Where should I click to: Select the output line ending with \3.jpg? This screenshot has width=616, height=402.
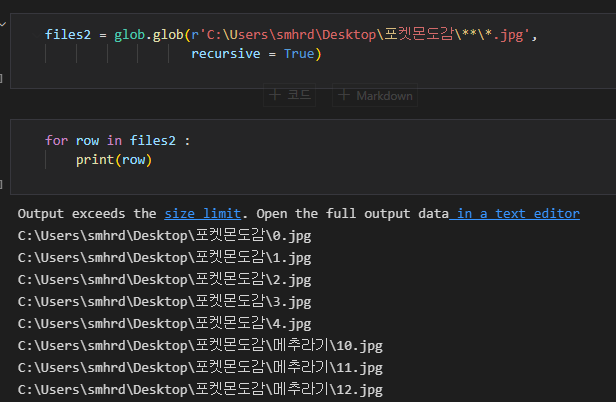tap(164, 302)
